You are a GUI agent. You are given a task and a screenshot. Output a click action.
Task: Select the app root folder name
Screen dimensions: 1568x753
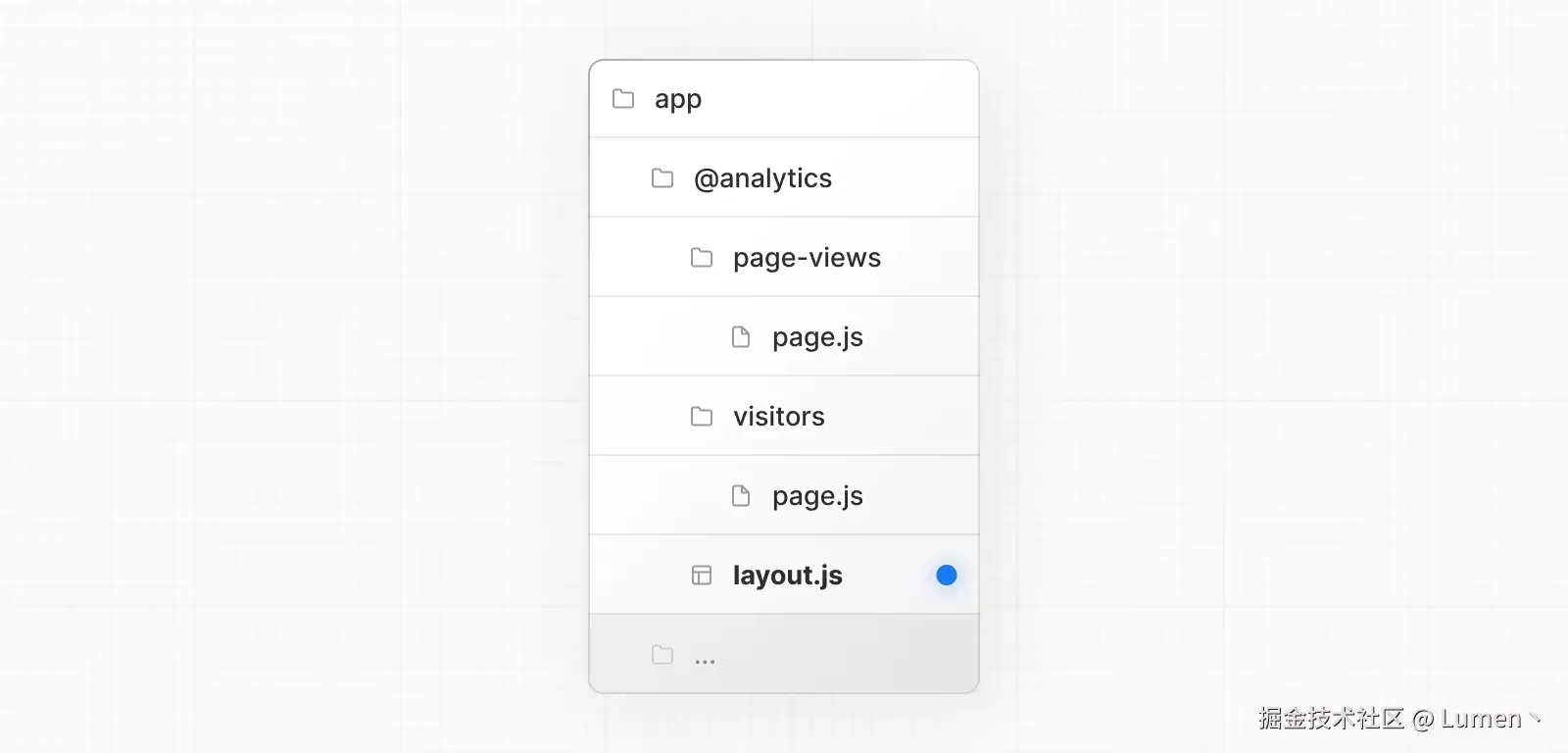point(678,100)
